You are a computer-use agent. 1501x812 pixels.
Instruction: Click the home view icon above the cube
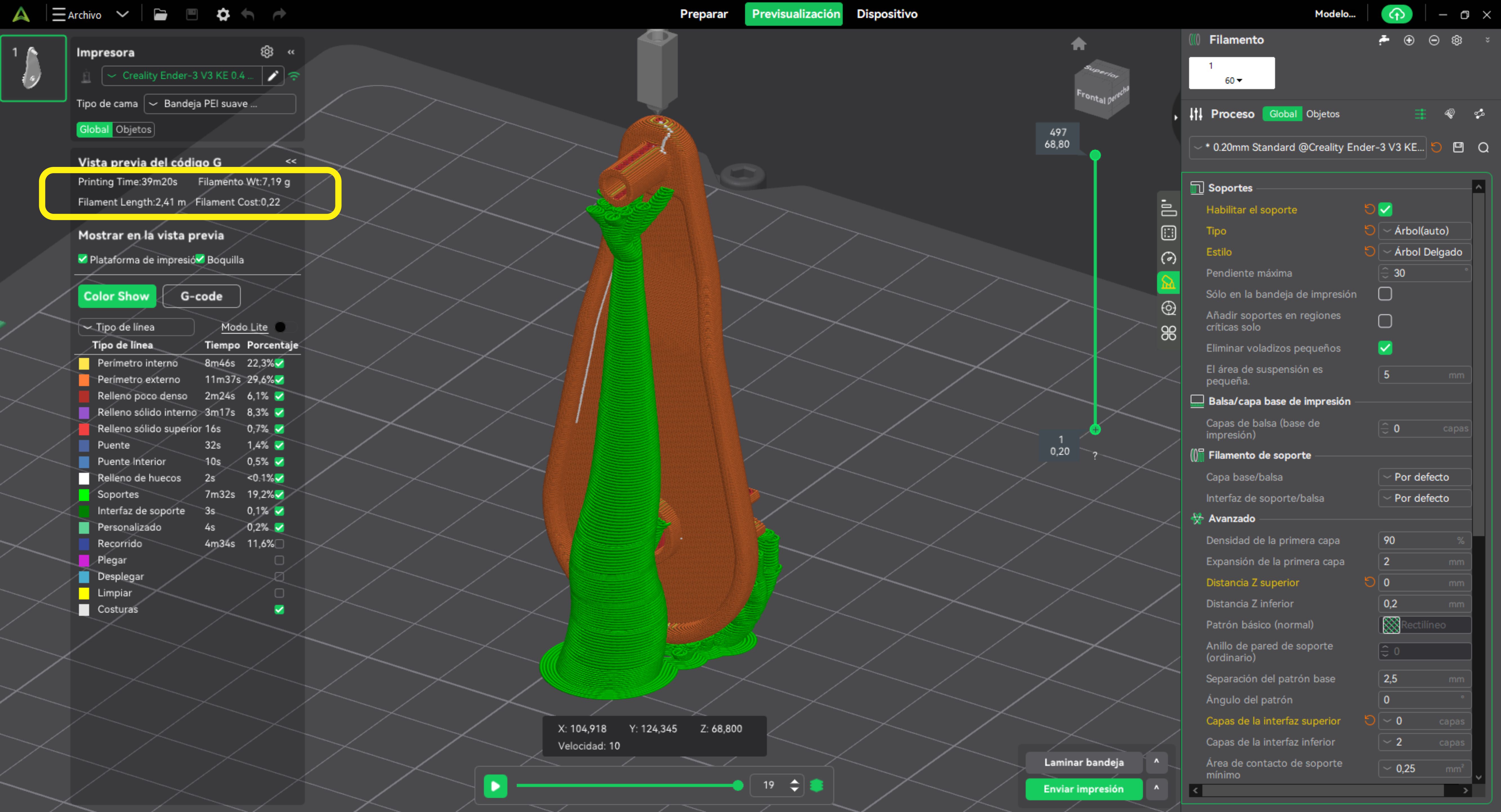[x=1078, y=44]
